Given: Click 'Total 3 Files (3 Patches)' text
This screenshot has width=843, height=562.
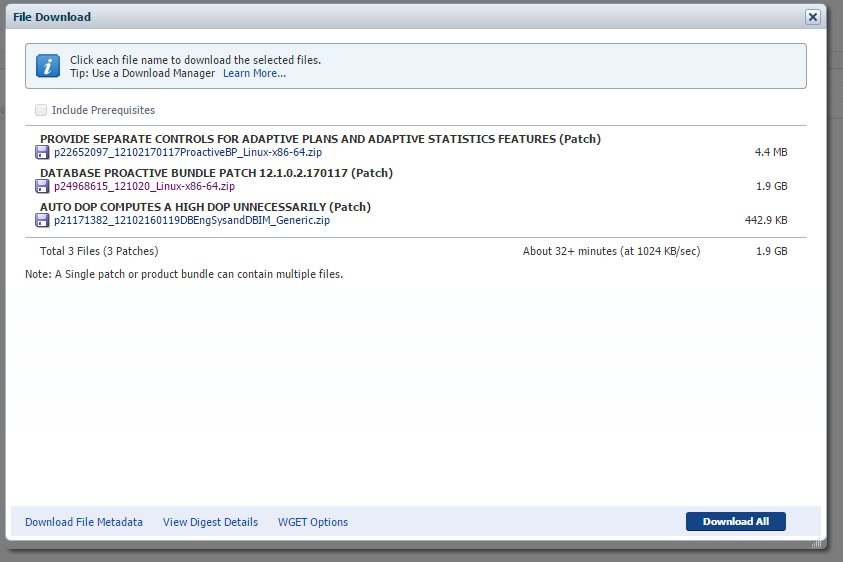Looking at the screenshot, I should point(99,251).
